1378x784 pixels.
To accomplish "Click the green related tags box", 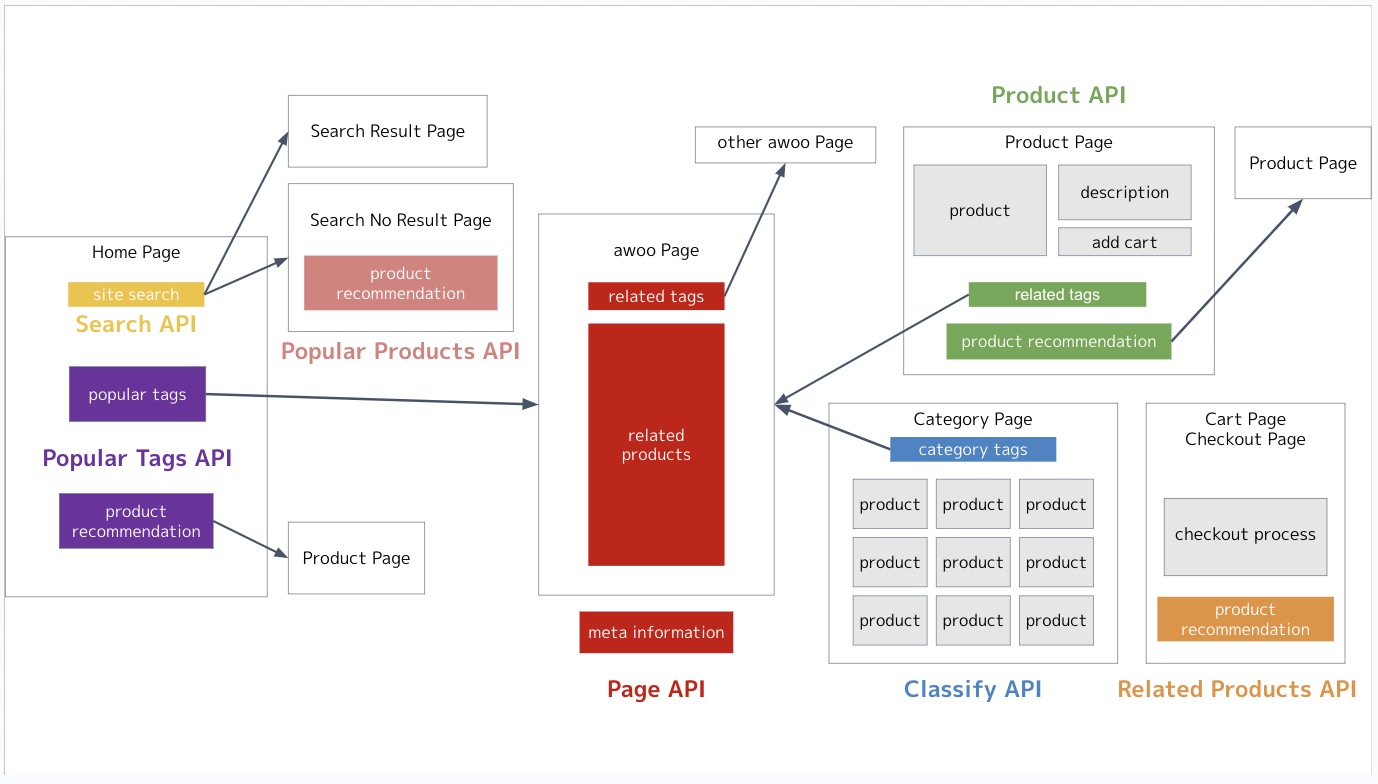I will coord(1057,294).
